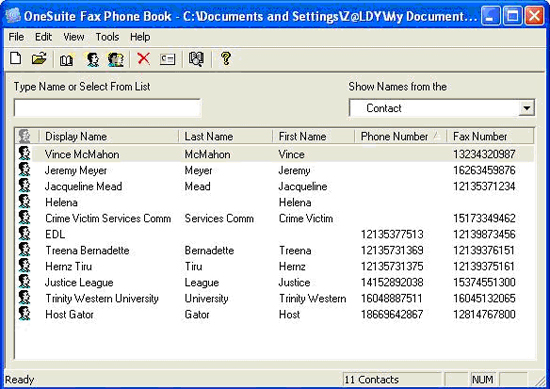The width and height of the screenshot is (550, 389).
Task: Click the icon column header in the list
Action: (27, 136)
